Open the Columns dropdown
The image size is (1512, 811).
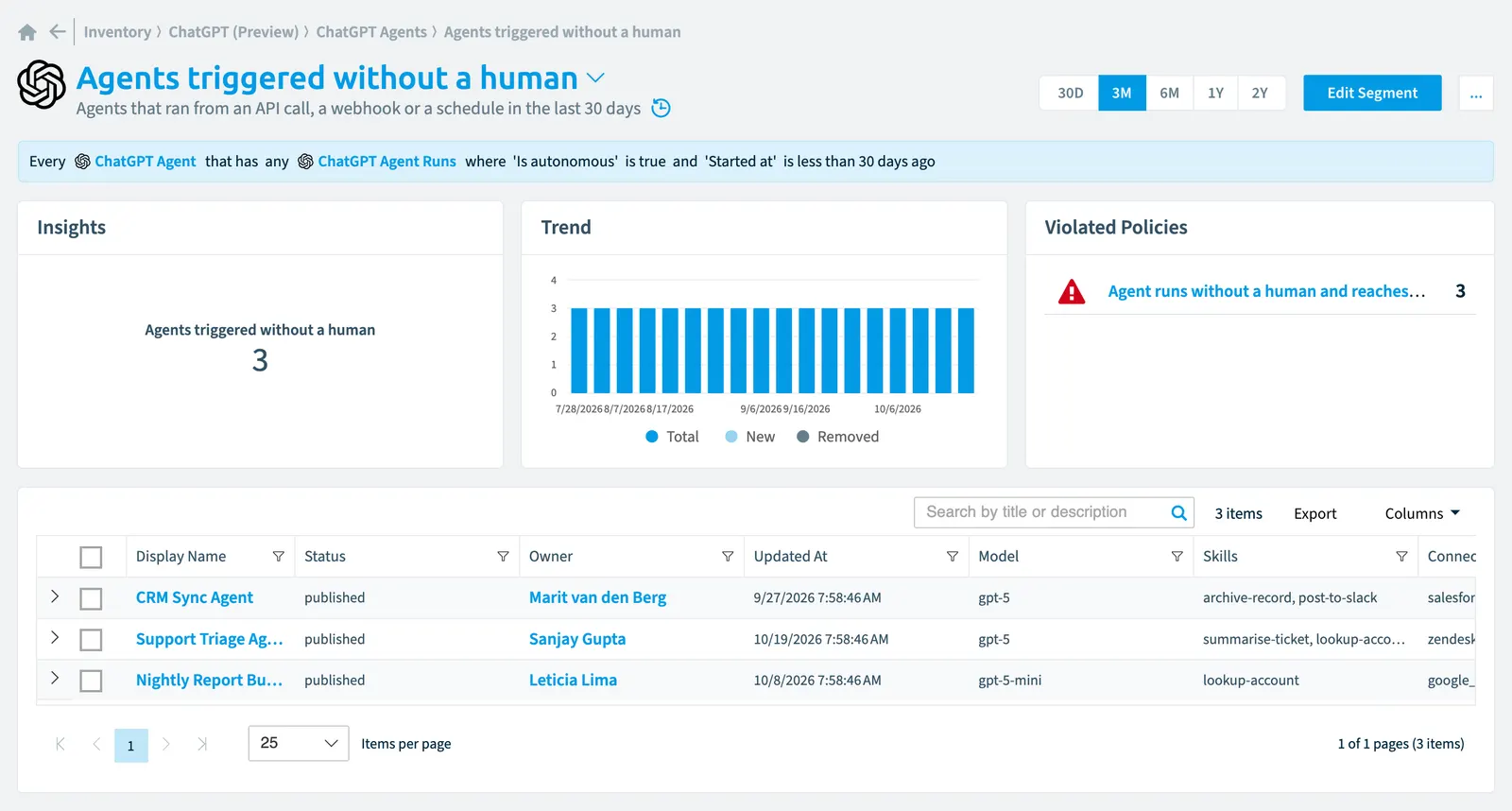pyautogui.click(x=1422, y=513)
